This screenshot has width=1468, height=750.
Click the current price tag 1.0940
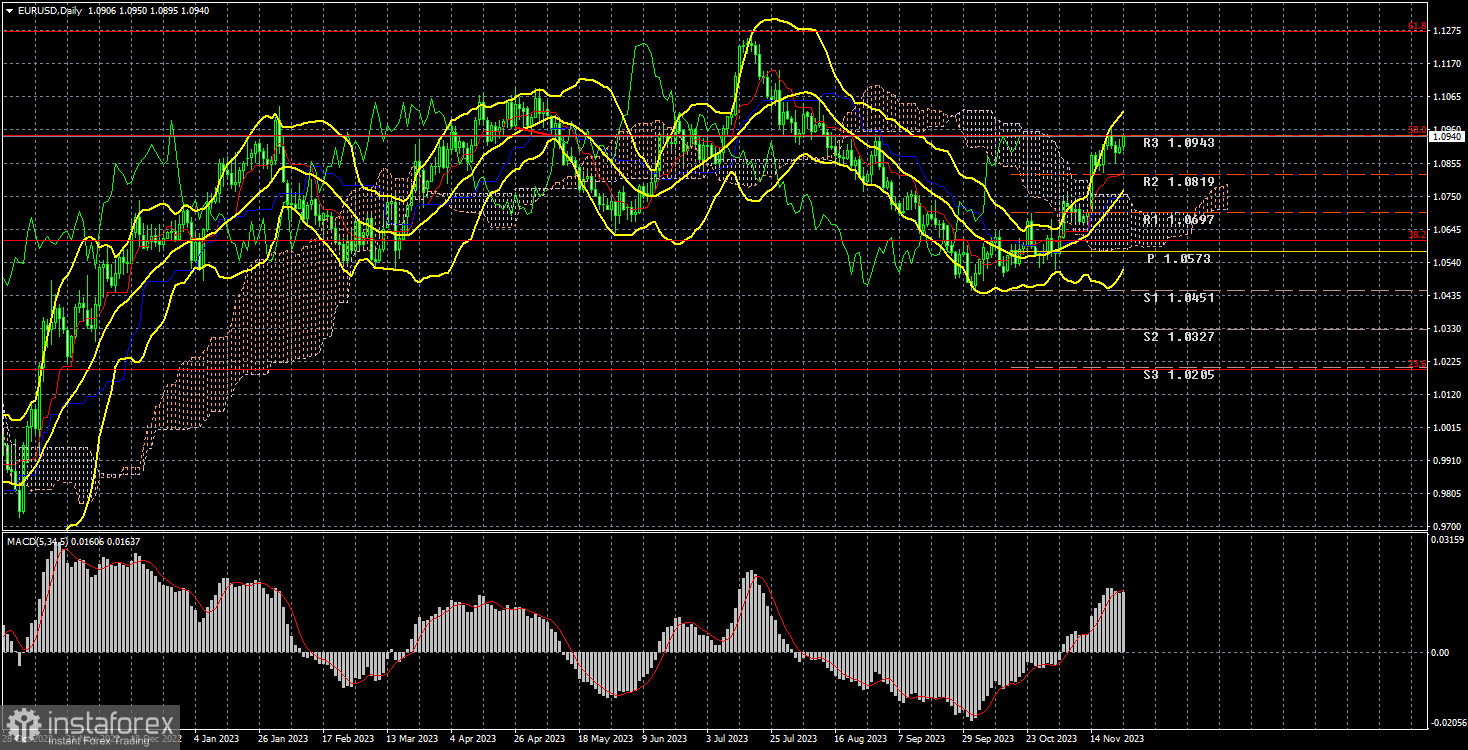(1446, 137)
